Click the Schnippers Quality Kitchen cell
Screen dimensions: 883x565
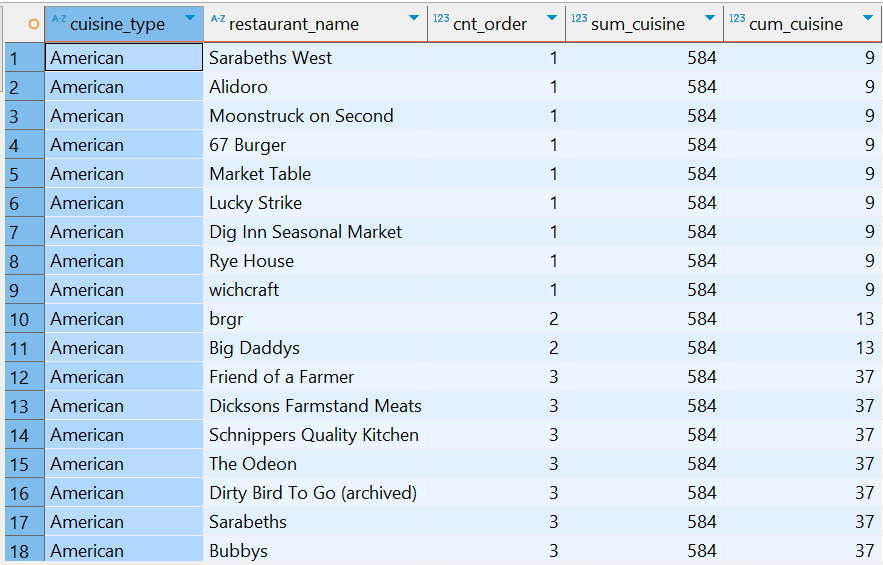[x=315, y=435]
